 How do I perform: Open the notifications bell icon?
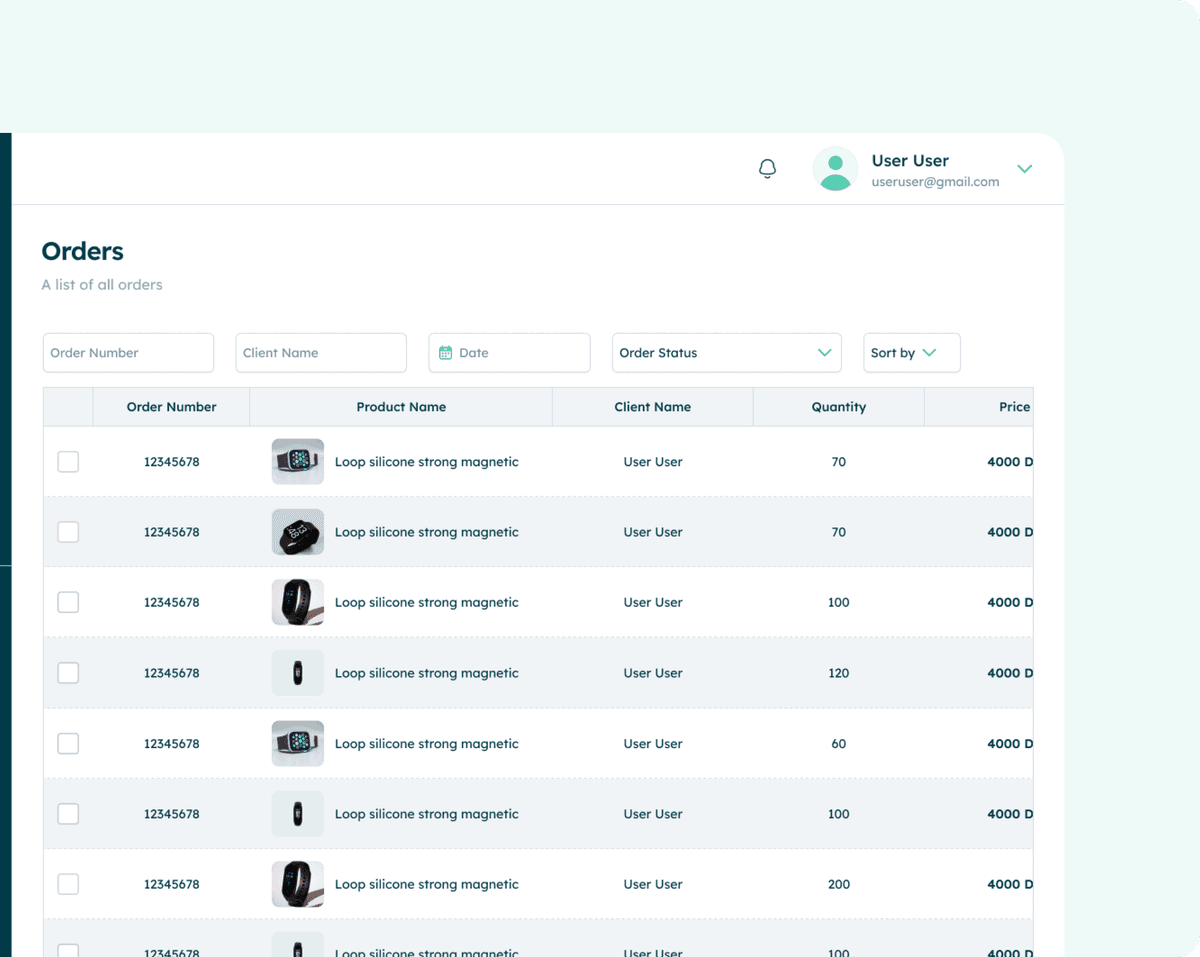(x=767, y=168)
